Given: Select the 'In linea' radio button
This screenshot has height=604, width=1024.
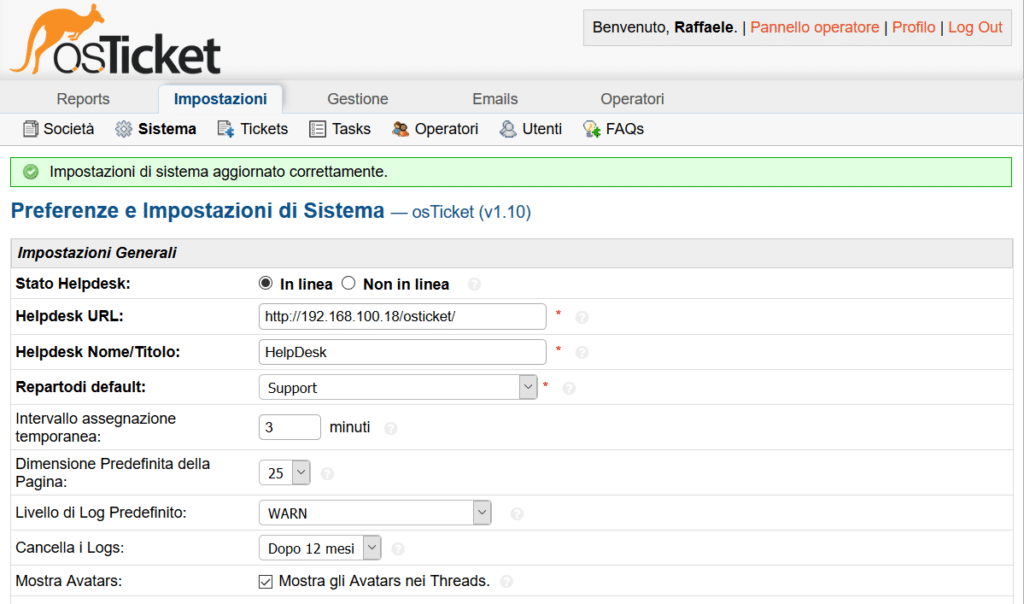Looking at the screenshot, I should [266, 284].
